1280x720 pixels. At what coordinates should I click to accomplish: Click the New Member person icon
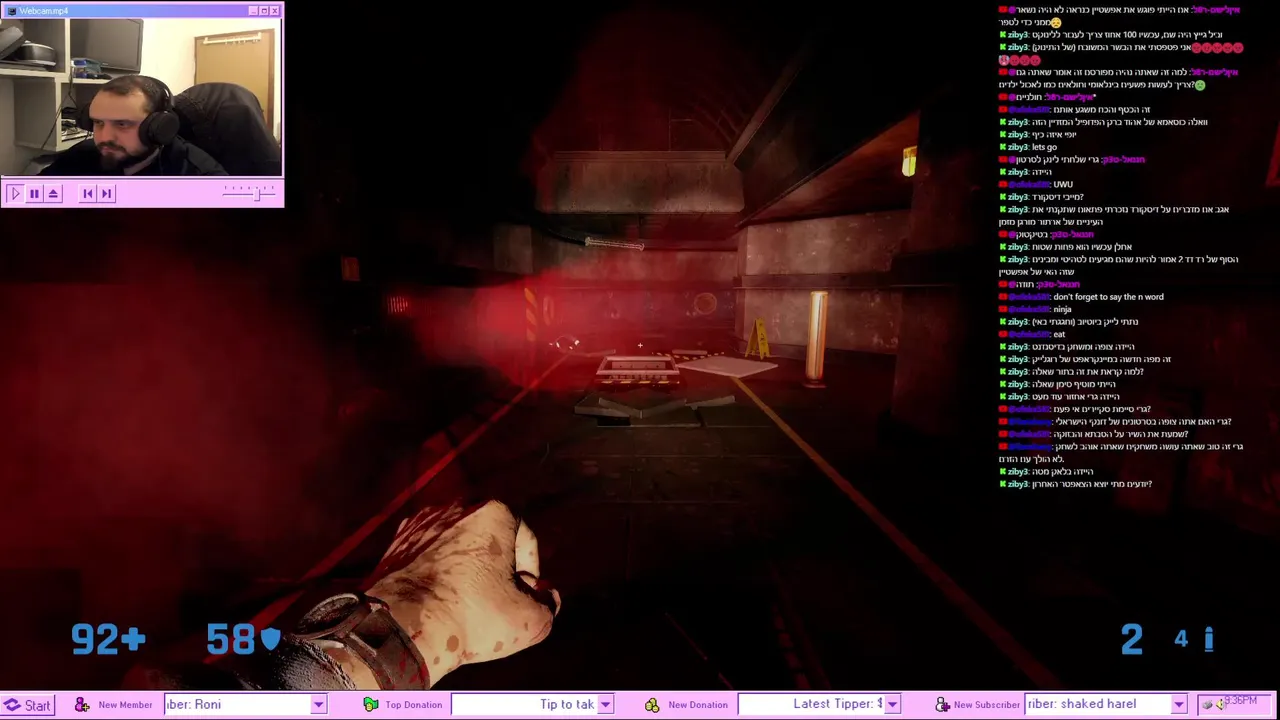82,705
